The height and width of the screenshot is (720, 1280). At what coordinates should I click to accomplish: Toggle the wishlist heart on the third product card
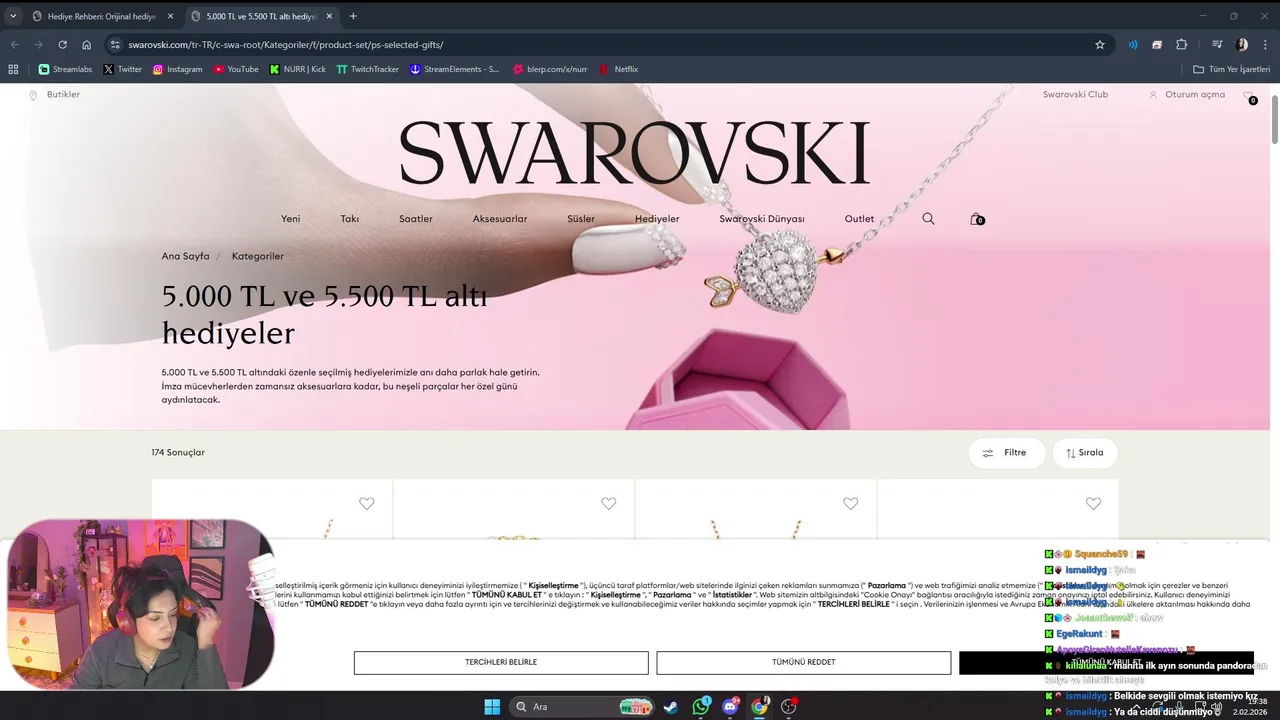850,504
